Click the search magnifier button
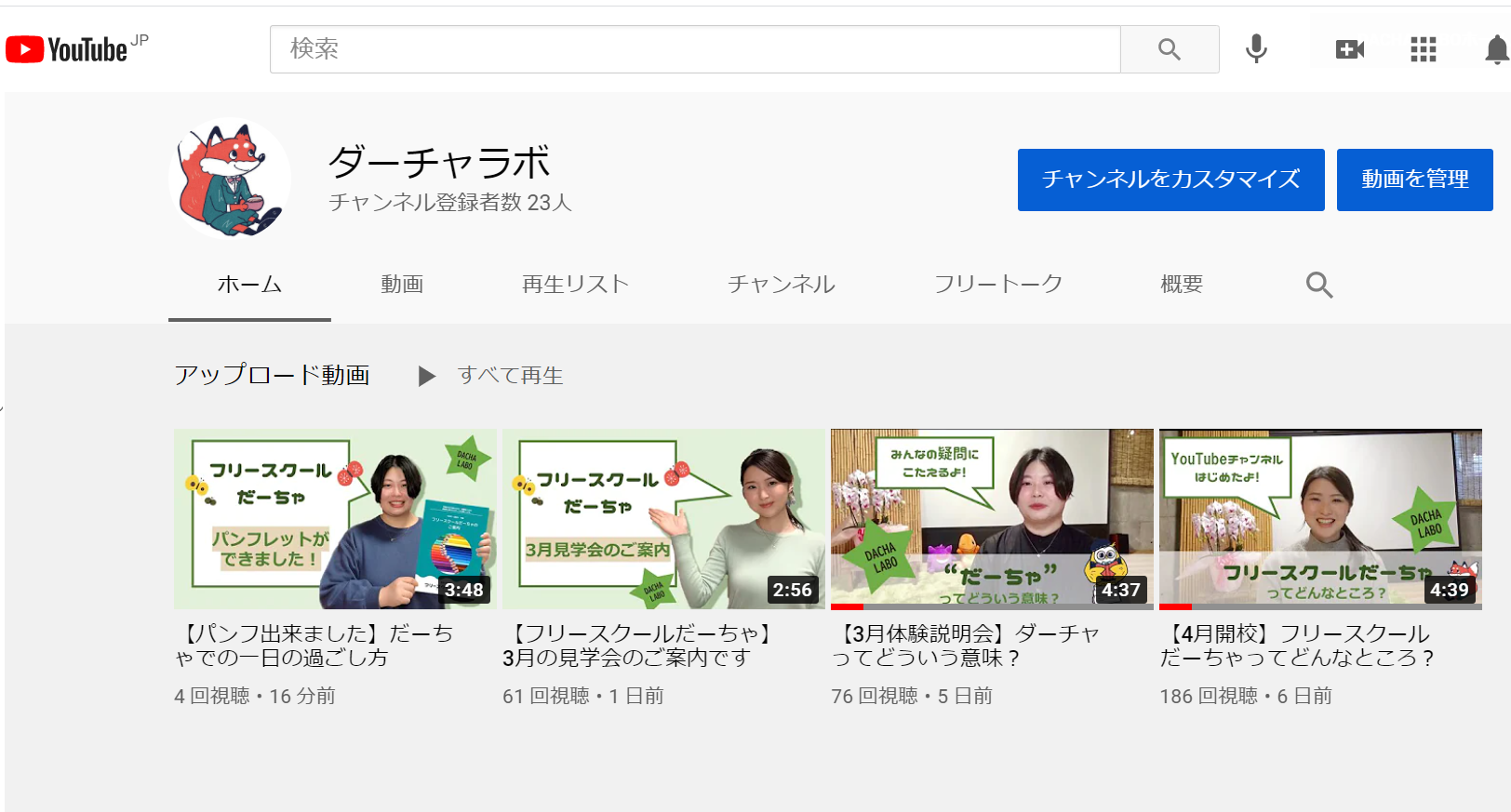 (1169, 49)
